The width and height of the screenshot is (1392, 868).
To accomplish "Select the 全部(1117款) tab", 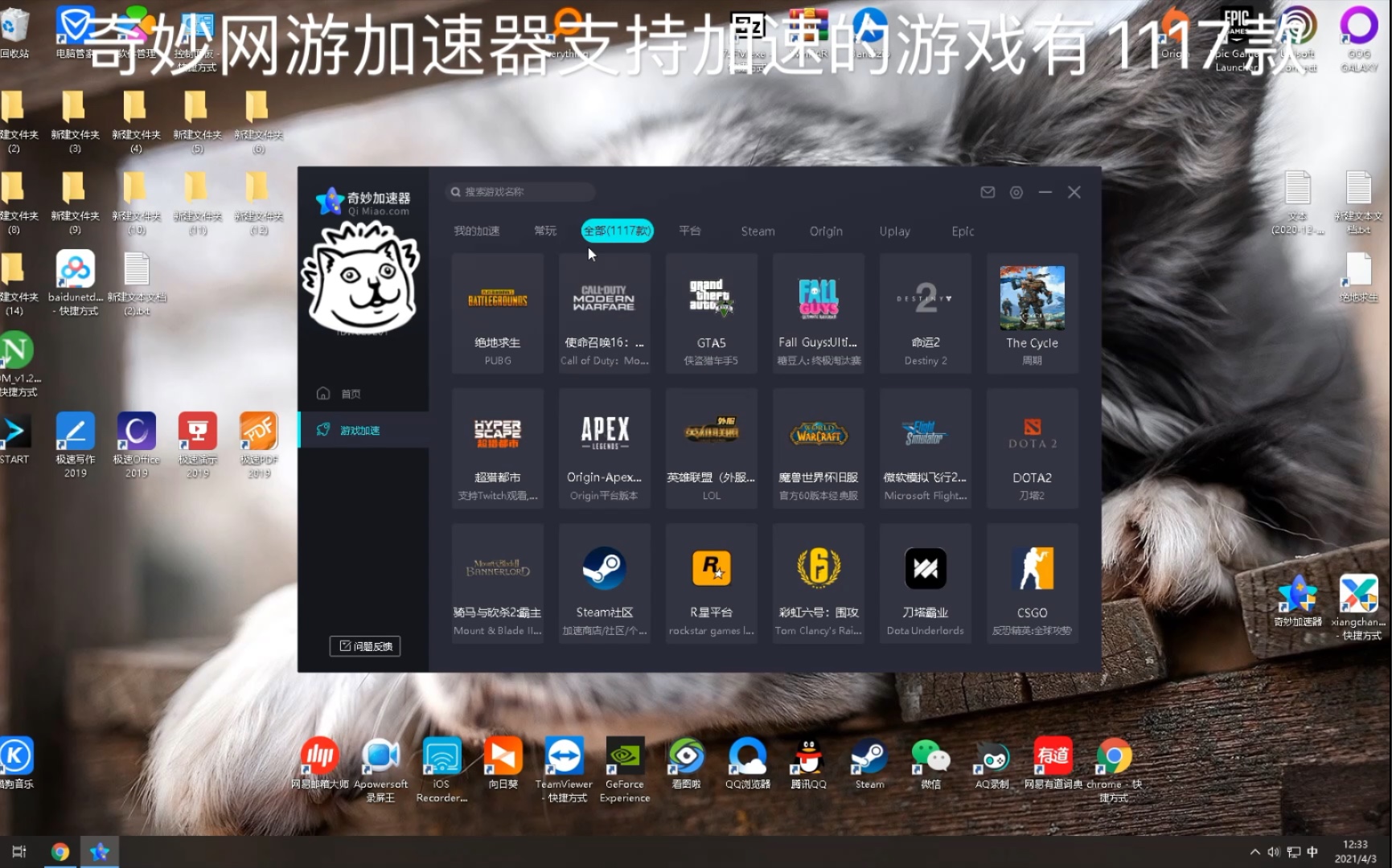I will (617, 231).
